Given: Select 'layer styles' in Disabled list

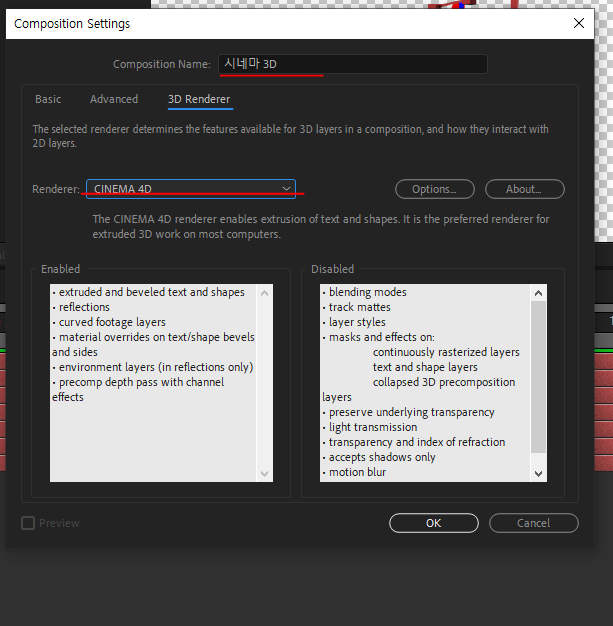Looking at the screenshot, I should tap(357, 322).
